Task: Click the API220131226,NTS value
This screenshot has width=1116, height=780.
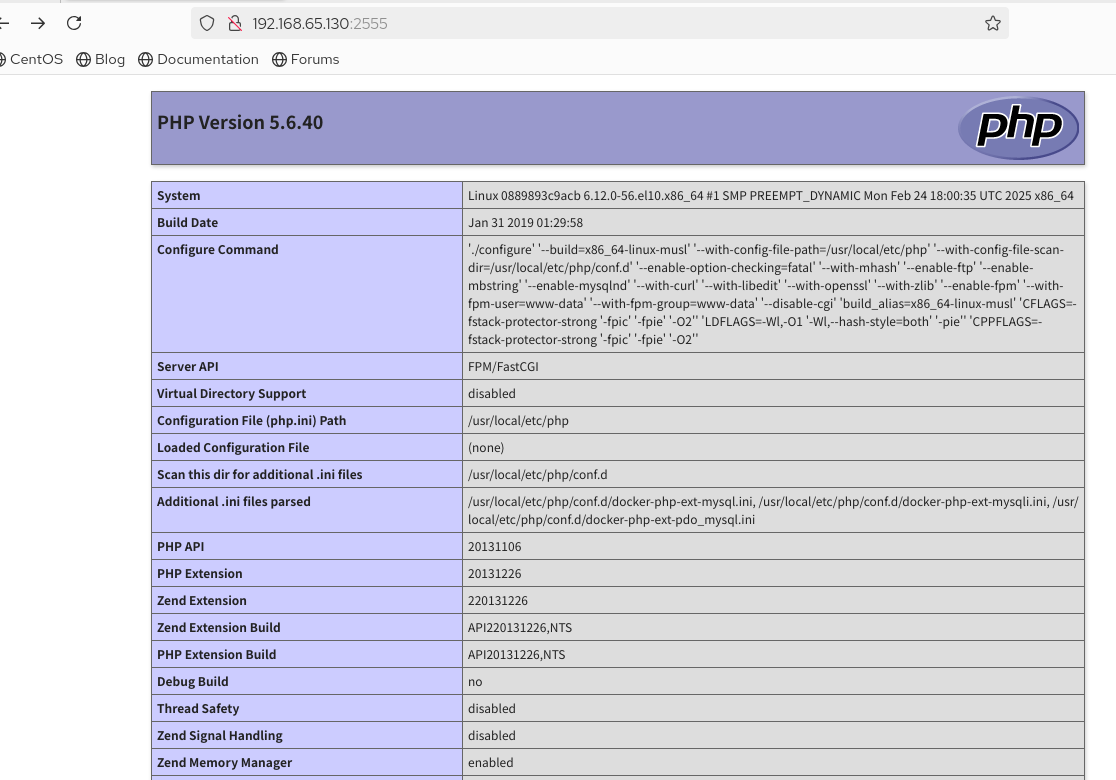Action: (520, 628)
